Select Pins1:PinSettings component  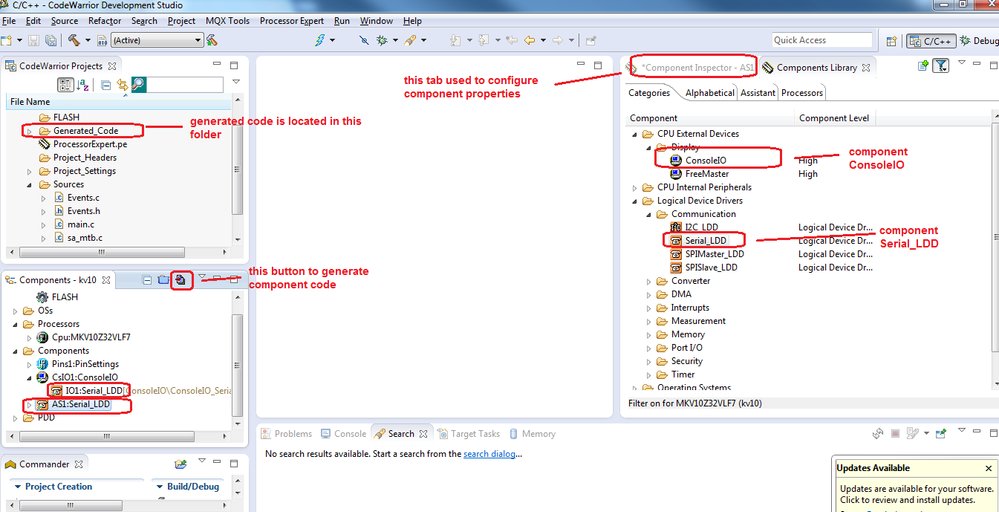pos(79,364)
